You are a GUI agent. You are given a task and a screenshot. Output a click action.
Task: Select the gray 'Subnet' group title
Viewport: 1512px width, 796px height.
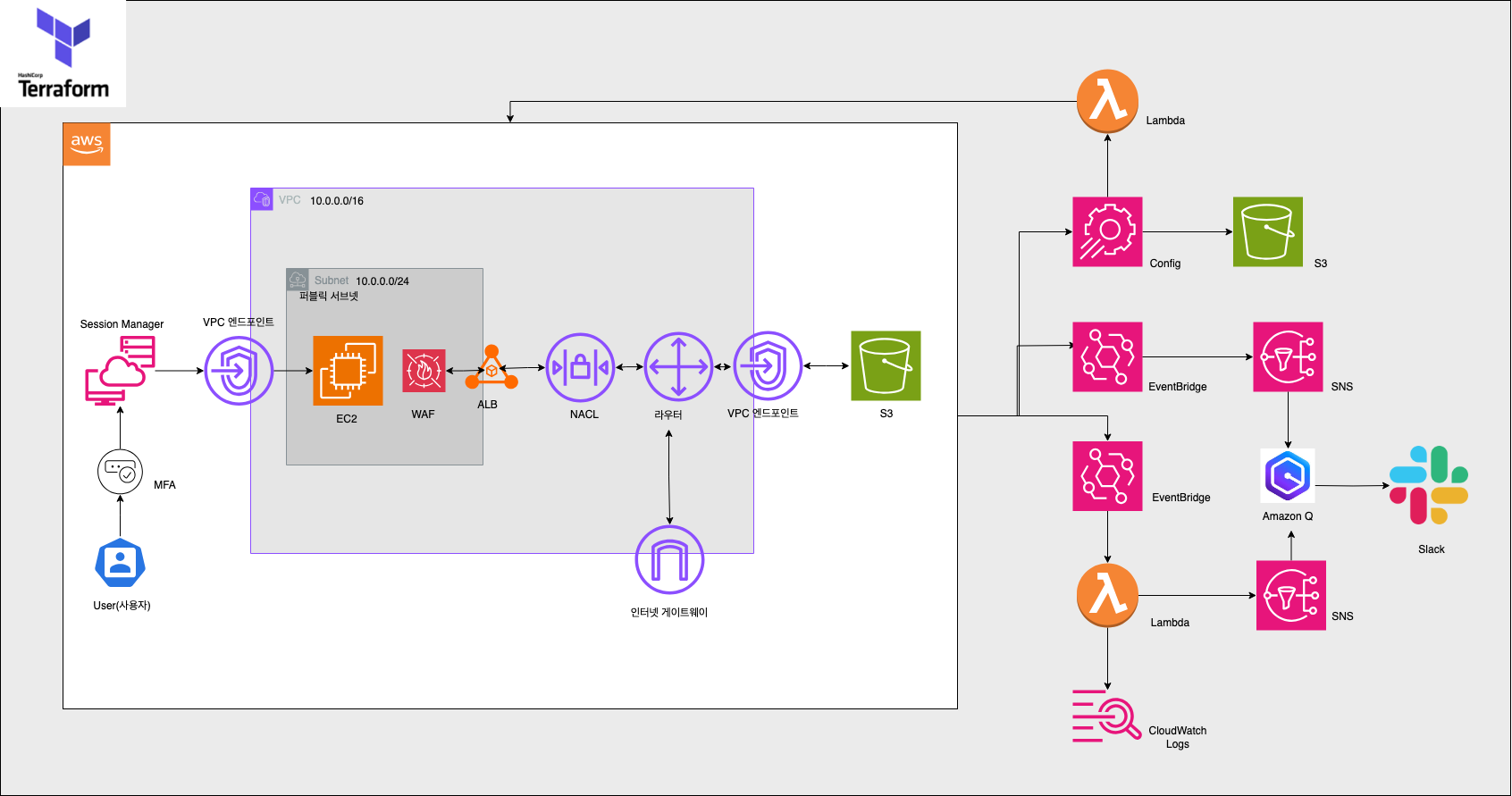(332, 281)
